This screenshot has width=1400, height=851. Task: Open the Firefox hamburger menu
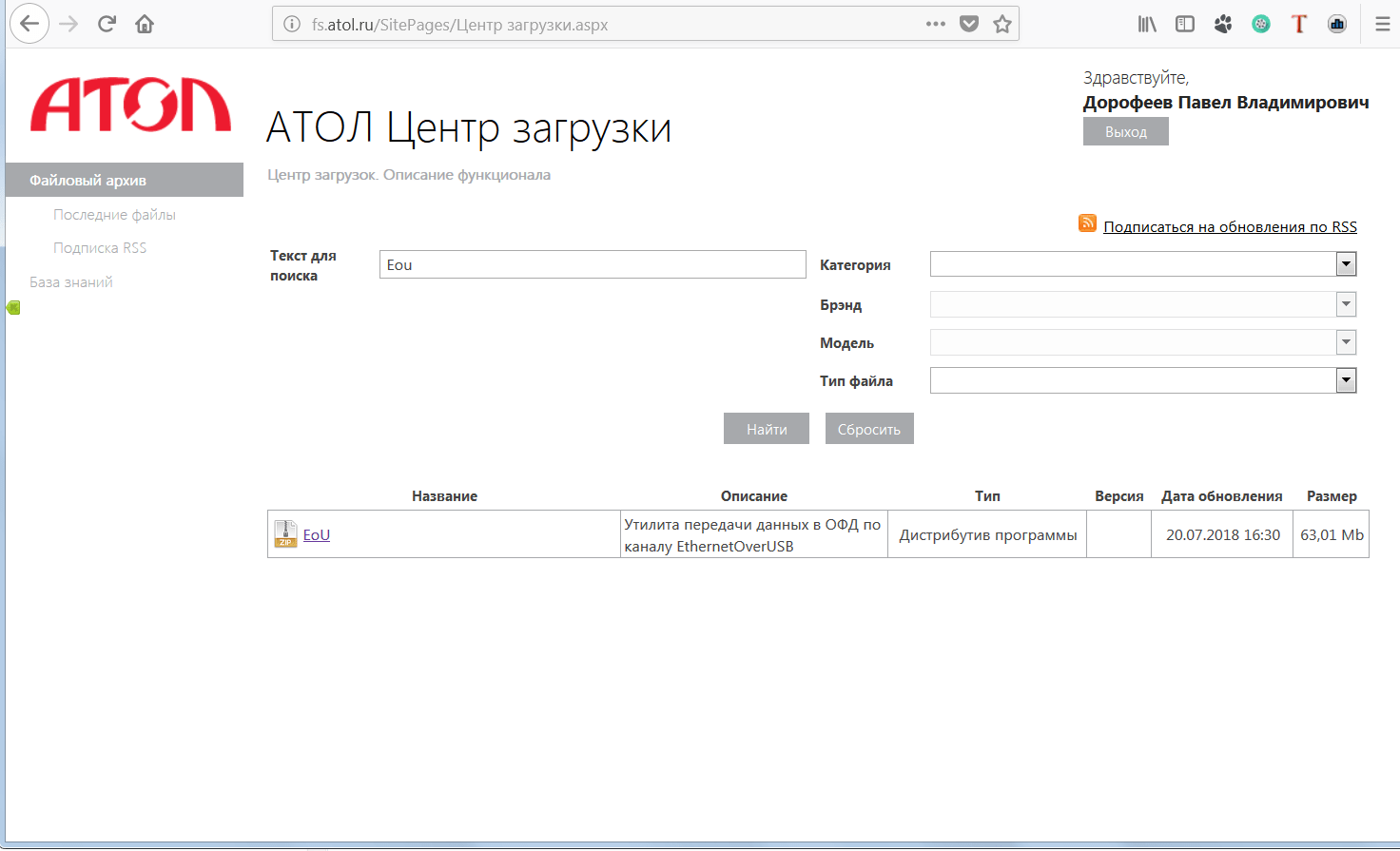pos(1382,24)
